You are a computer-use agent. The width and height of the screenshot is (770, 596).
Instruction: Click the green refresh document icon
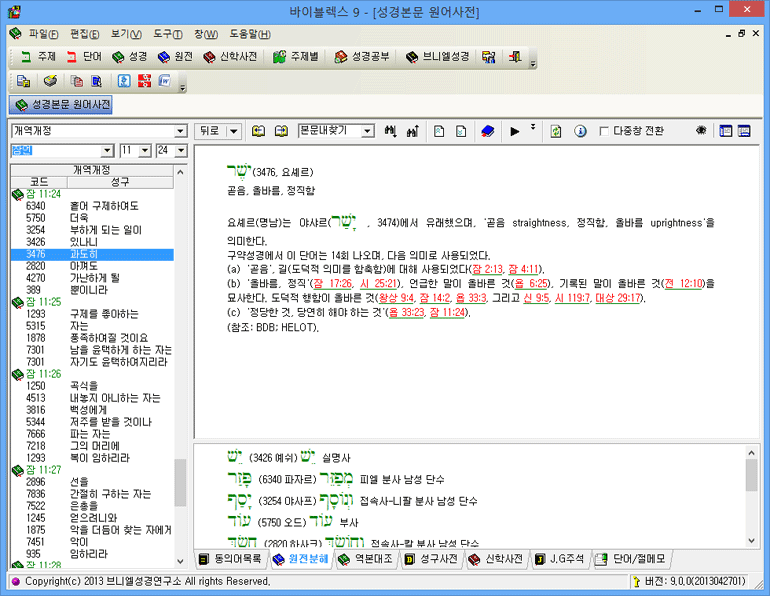pyautogui.click(x=555, y=131)
